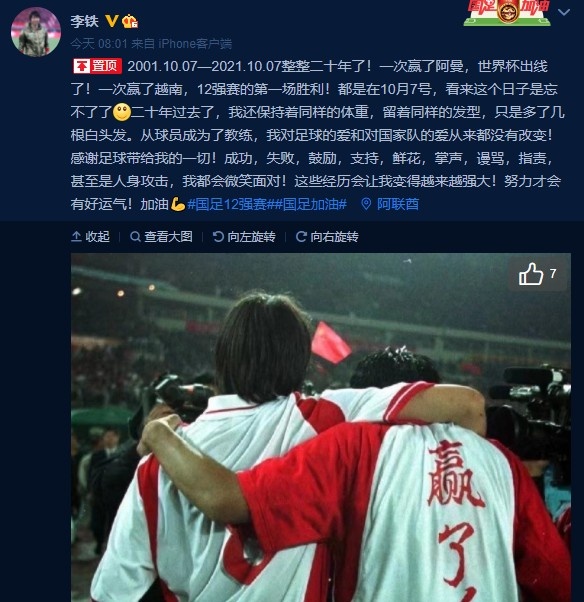Like the photo with thumbs-up icon
The image size is (584, 602).
click(x=531, y=274)
